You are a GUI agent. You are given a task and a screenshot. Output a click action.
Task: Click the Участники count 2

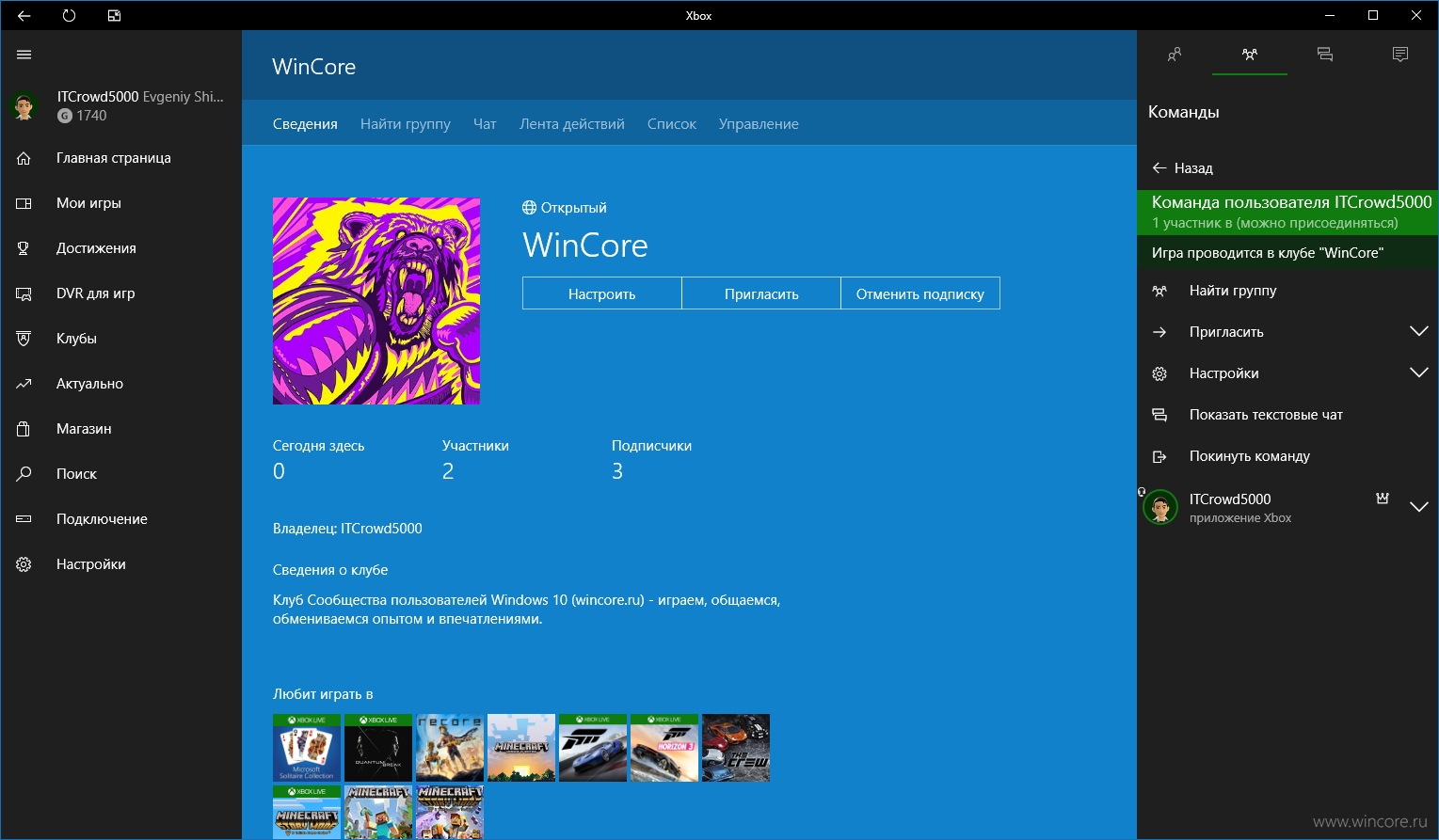(448, 471)
